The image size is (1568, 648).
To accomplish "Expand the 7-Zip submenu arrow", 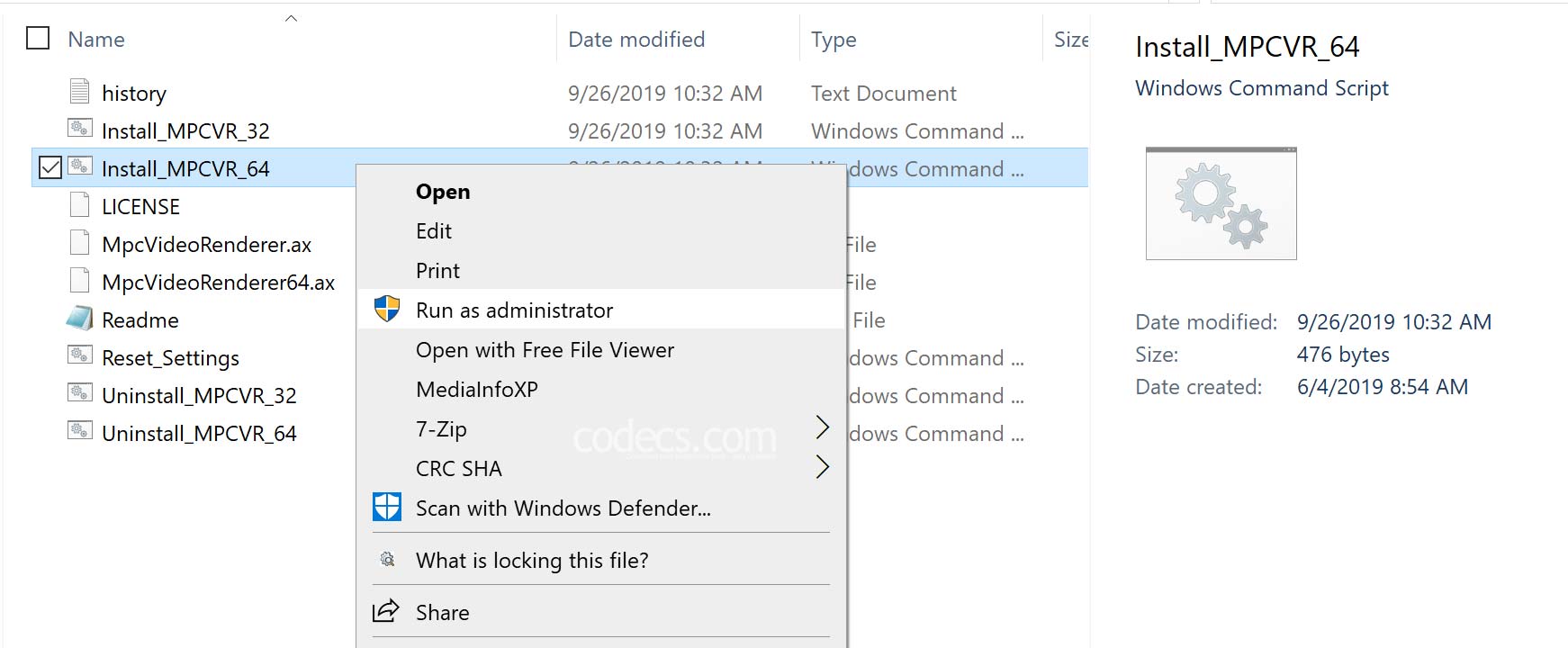I will 822,427.
